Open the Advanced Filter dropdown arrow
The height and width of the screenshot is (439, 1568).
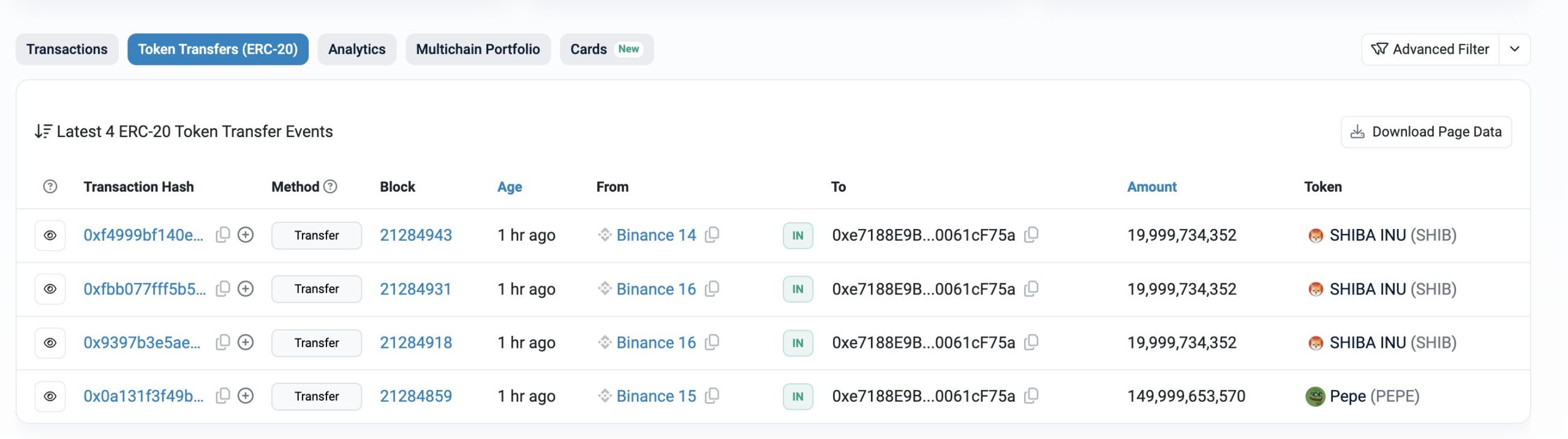click(x=1514, y=50)
